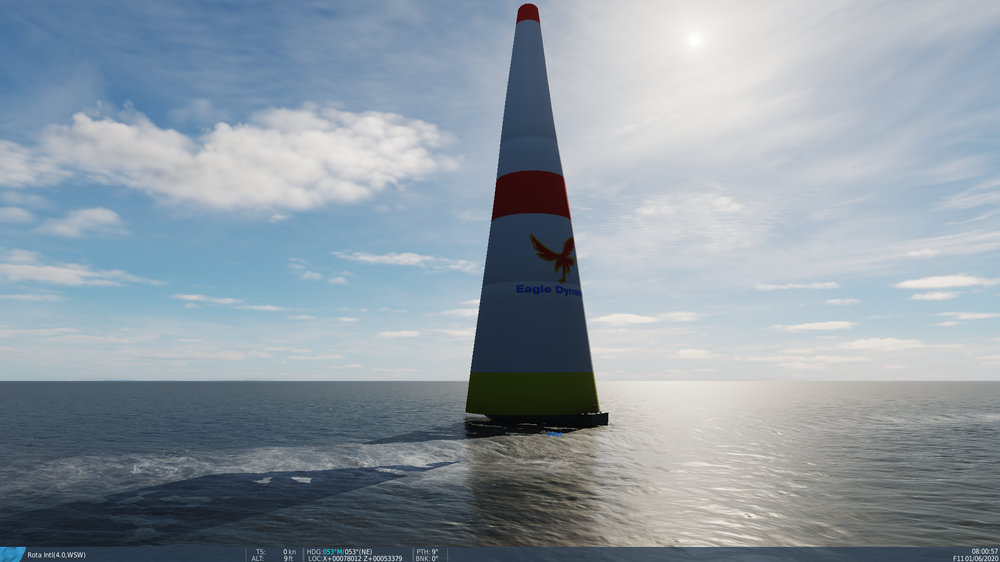Click the PTH pitch readout

427,552
